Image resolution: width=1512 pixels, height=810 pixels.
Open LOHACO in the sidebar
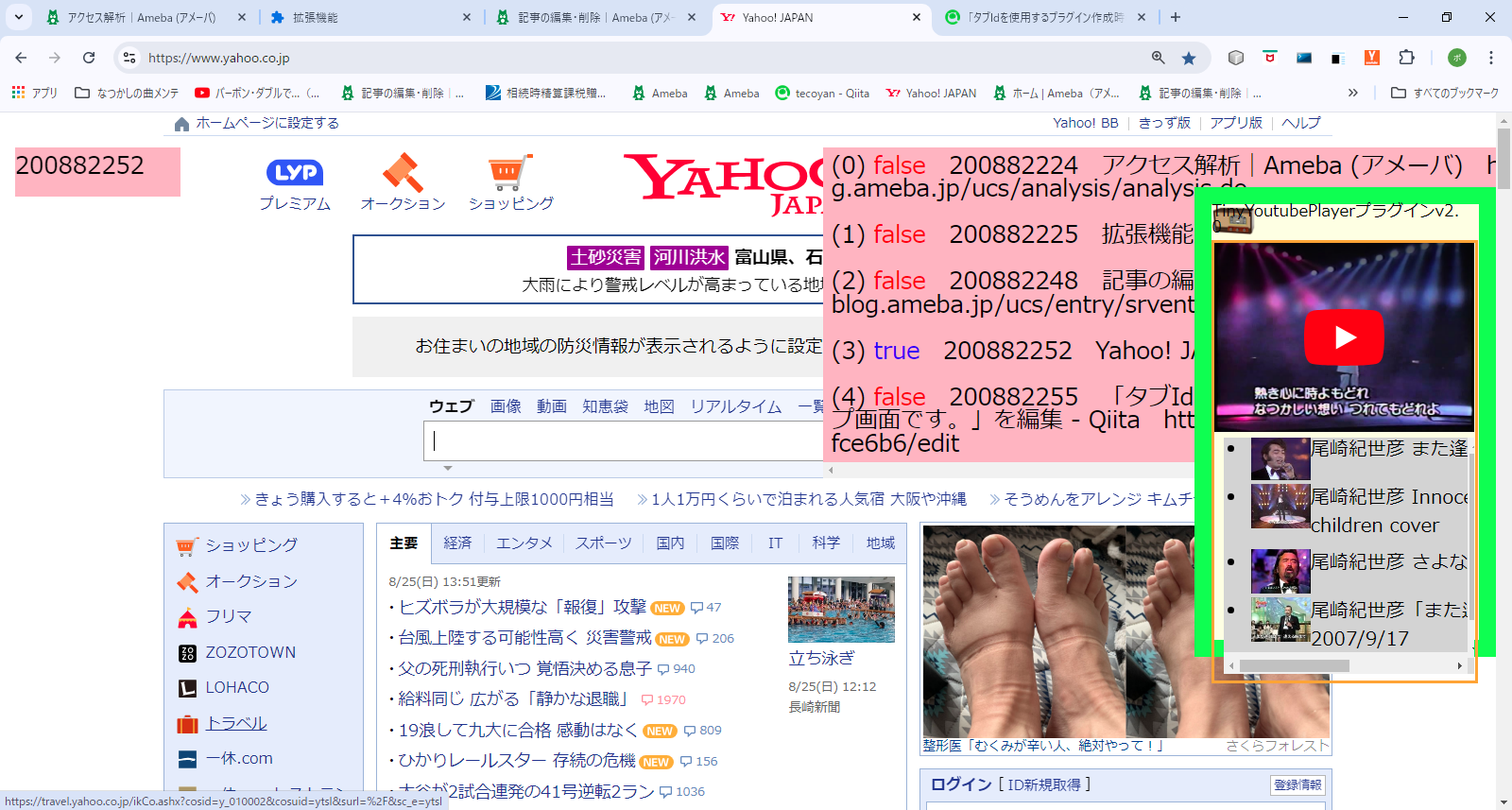click(237, 687)
